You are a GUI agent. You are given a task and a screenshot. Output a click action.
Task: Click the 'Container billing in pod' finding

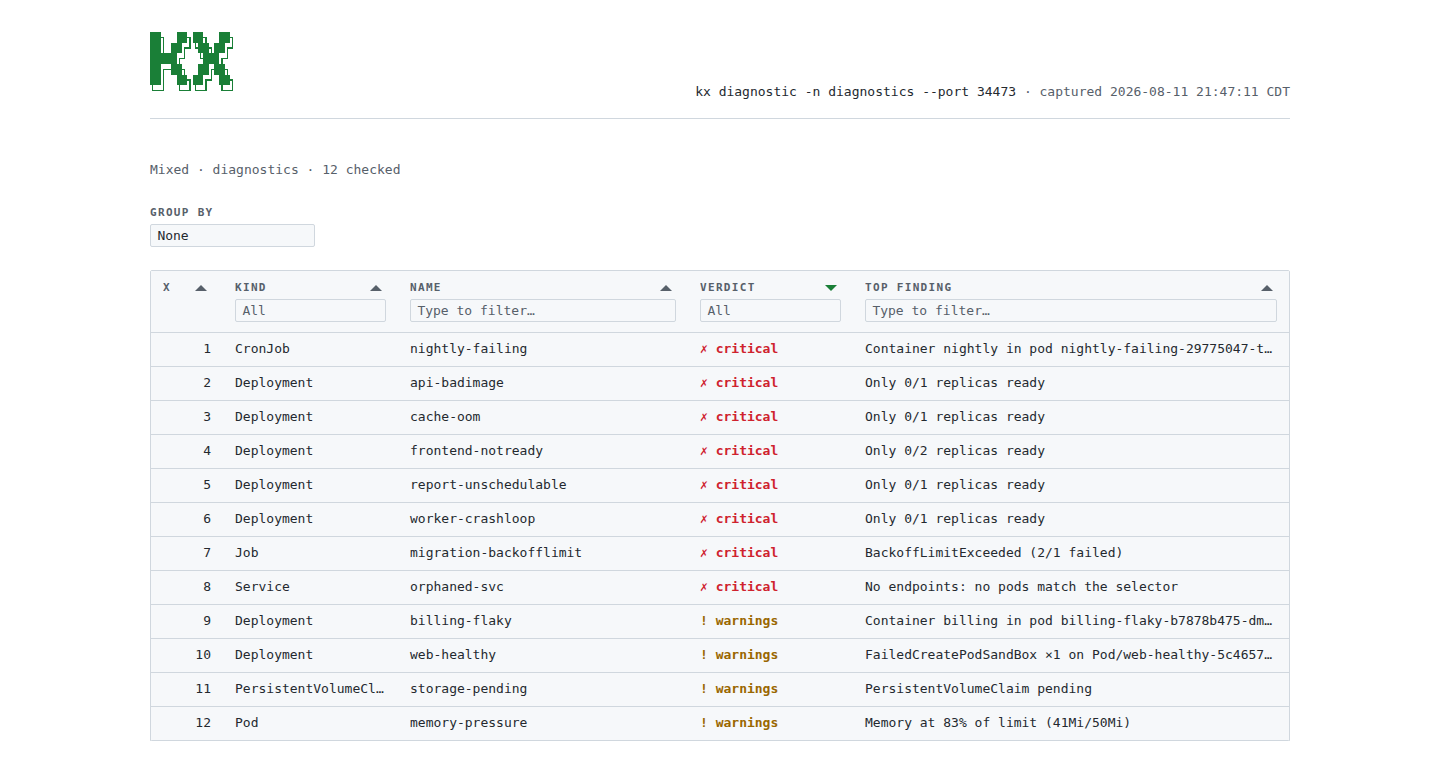(1069, 621)
